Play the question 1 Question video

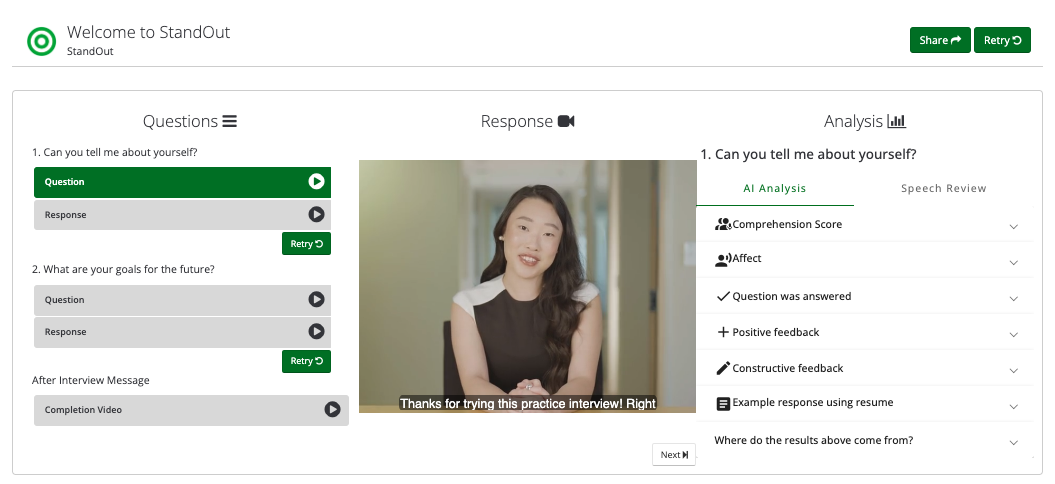pyautogui.click(x=316, y=182)
